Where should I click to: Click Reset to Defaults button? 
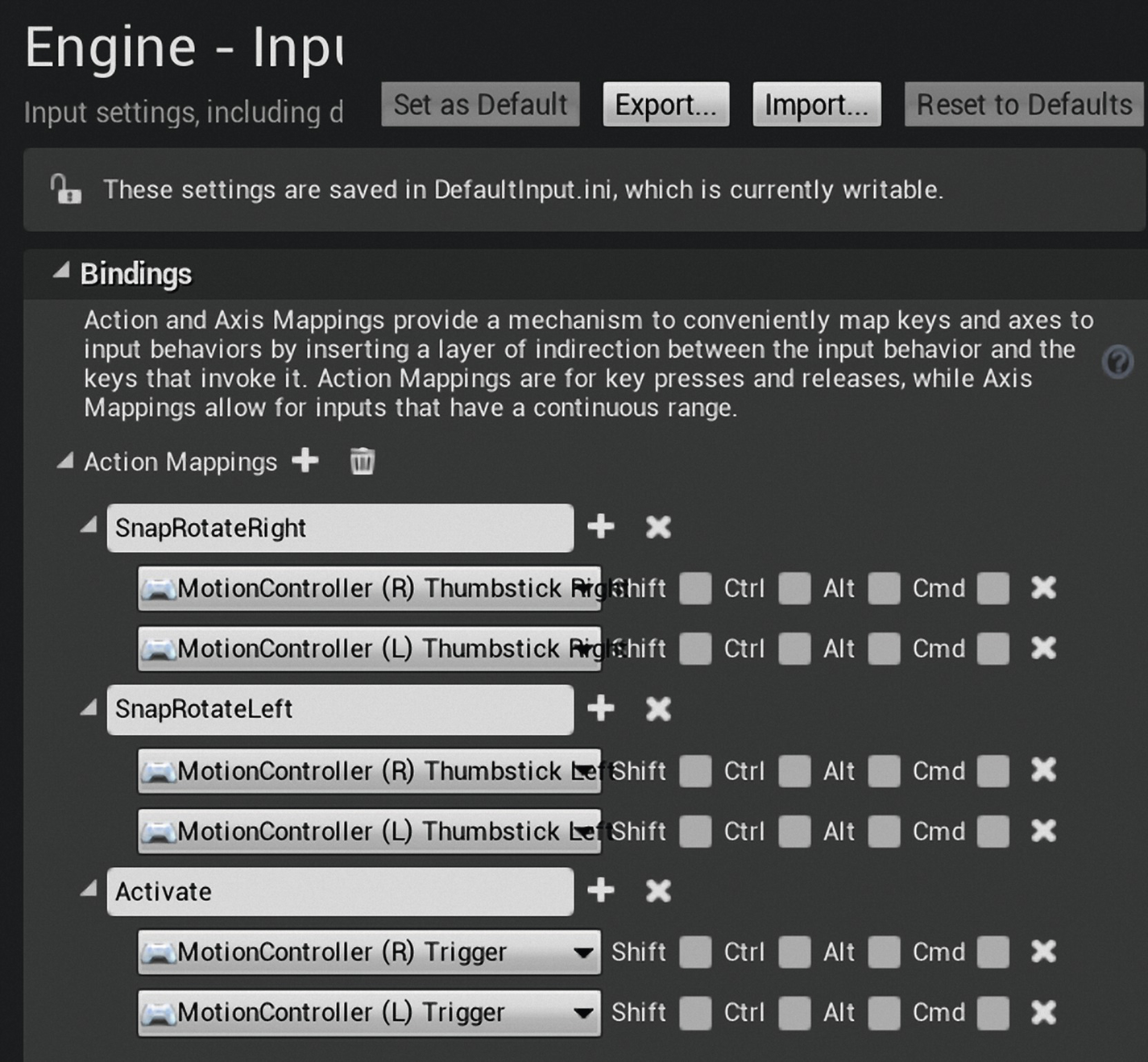point(1024,104)
